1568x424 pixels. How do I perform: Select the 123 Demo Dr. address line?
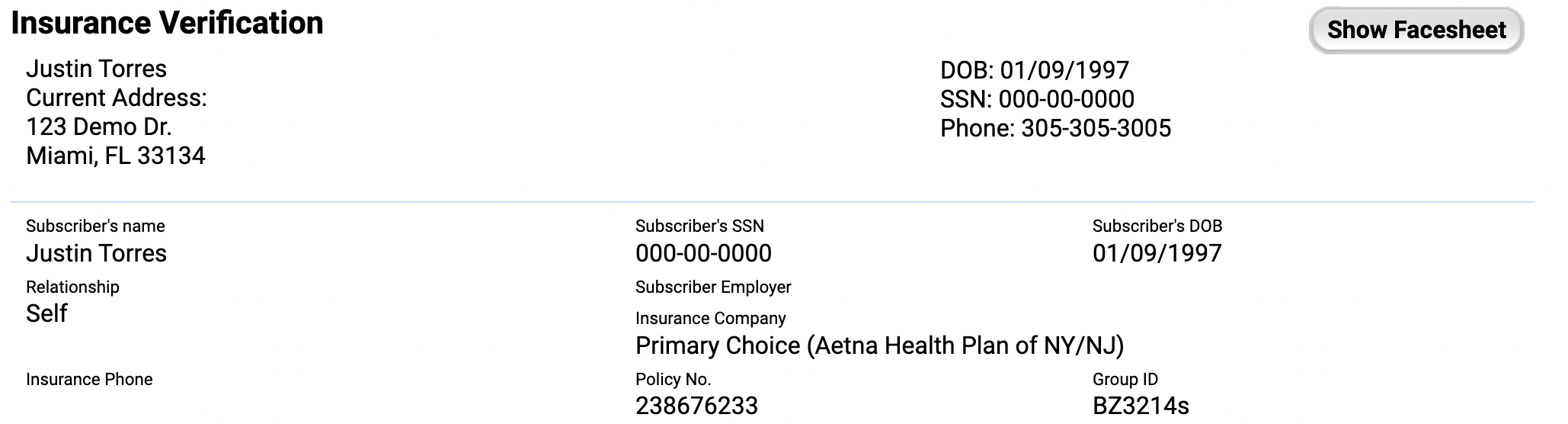pos(98,127)
